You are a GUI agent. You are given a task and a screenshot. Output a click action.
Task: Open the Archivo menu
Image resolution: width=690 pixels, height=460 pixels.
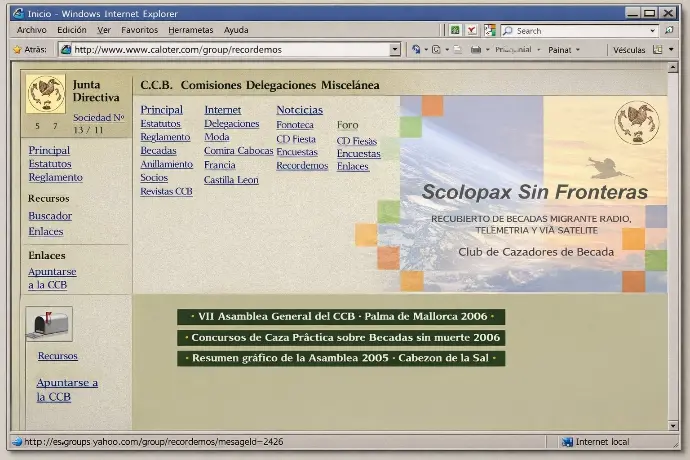coord(31,30)
